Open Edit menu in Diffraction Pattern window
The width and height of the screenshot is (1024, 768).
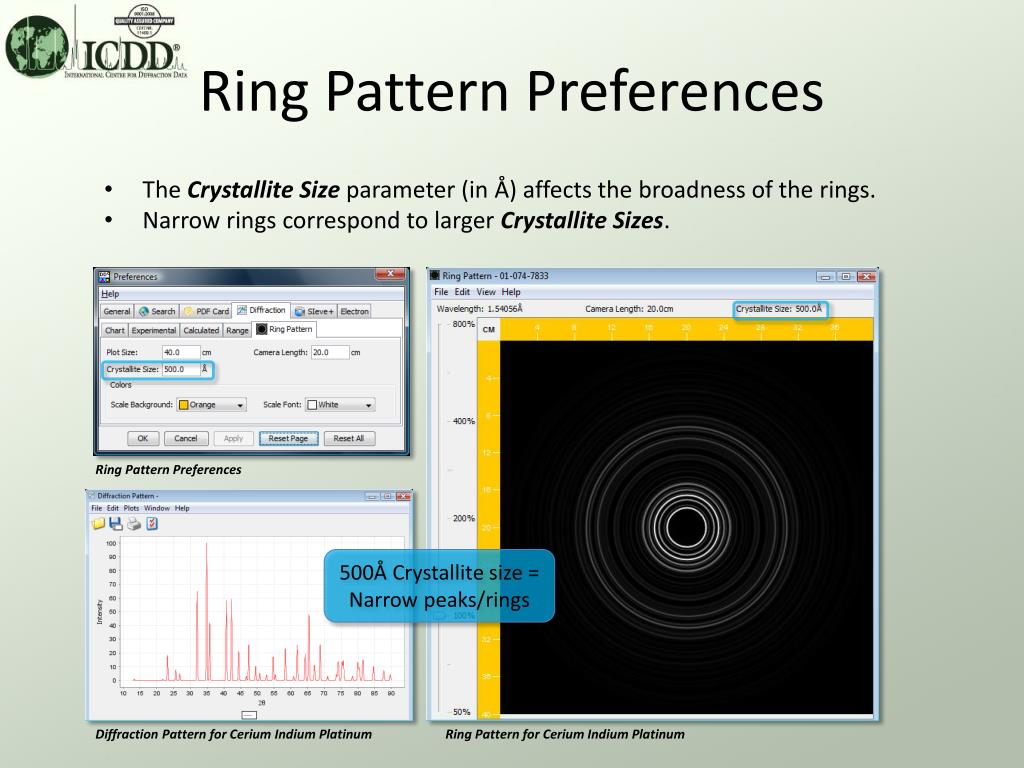[113, 508]
